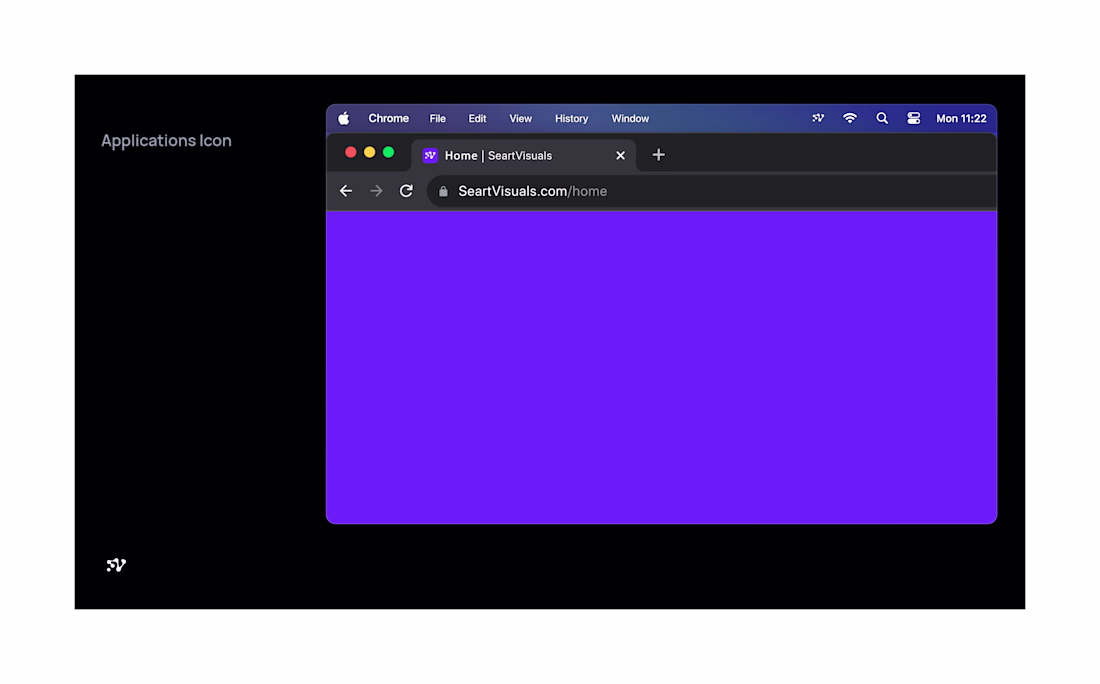1100x684 pixels.
Task: Go back to the previous page
Action: tap(346, 191)
